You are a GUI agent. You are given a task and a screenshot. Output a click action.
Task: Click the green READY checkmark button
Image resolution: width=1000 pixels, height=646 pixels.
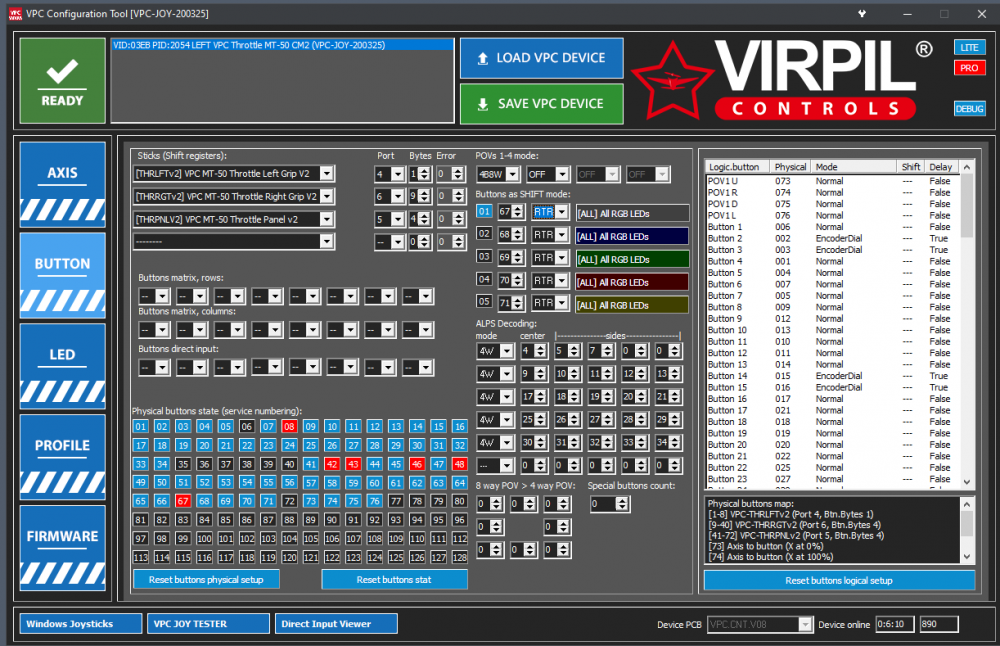pyautogui.click(x=62, y=80)
